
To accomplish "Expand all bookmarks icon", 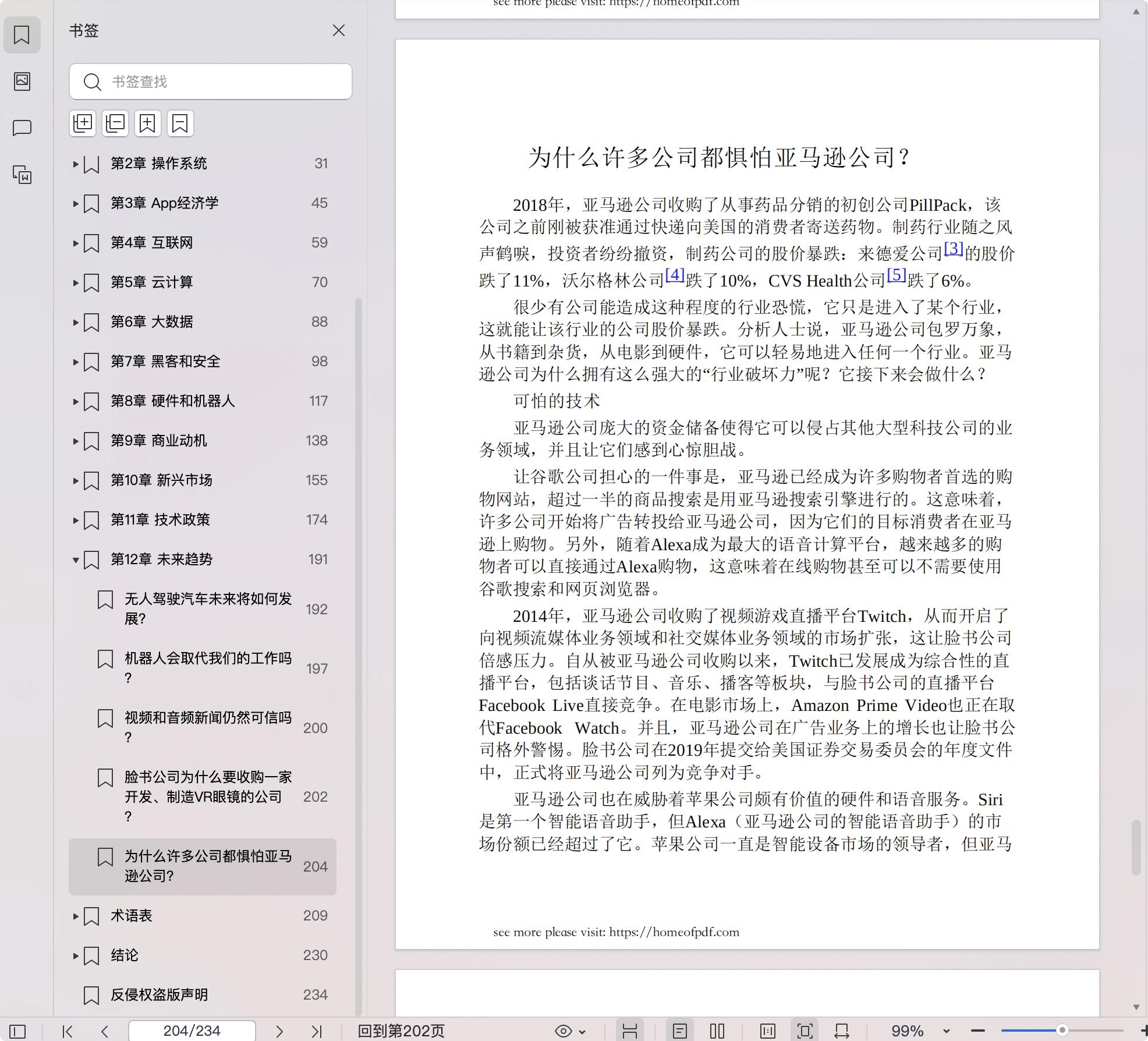I will click(83, 123).
